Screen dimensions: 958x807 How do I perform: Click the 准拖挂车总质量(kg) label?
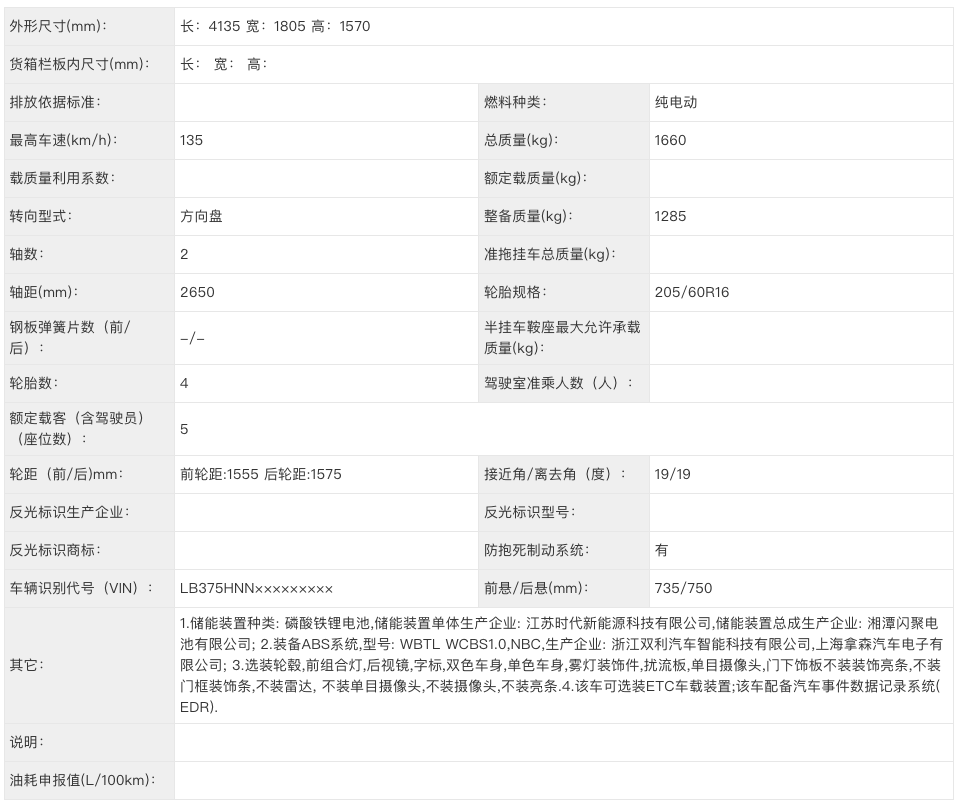click(550, 254)
